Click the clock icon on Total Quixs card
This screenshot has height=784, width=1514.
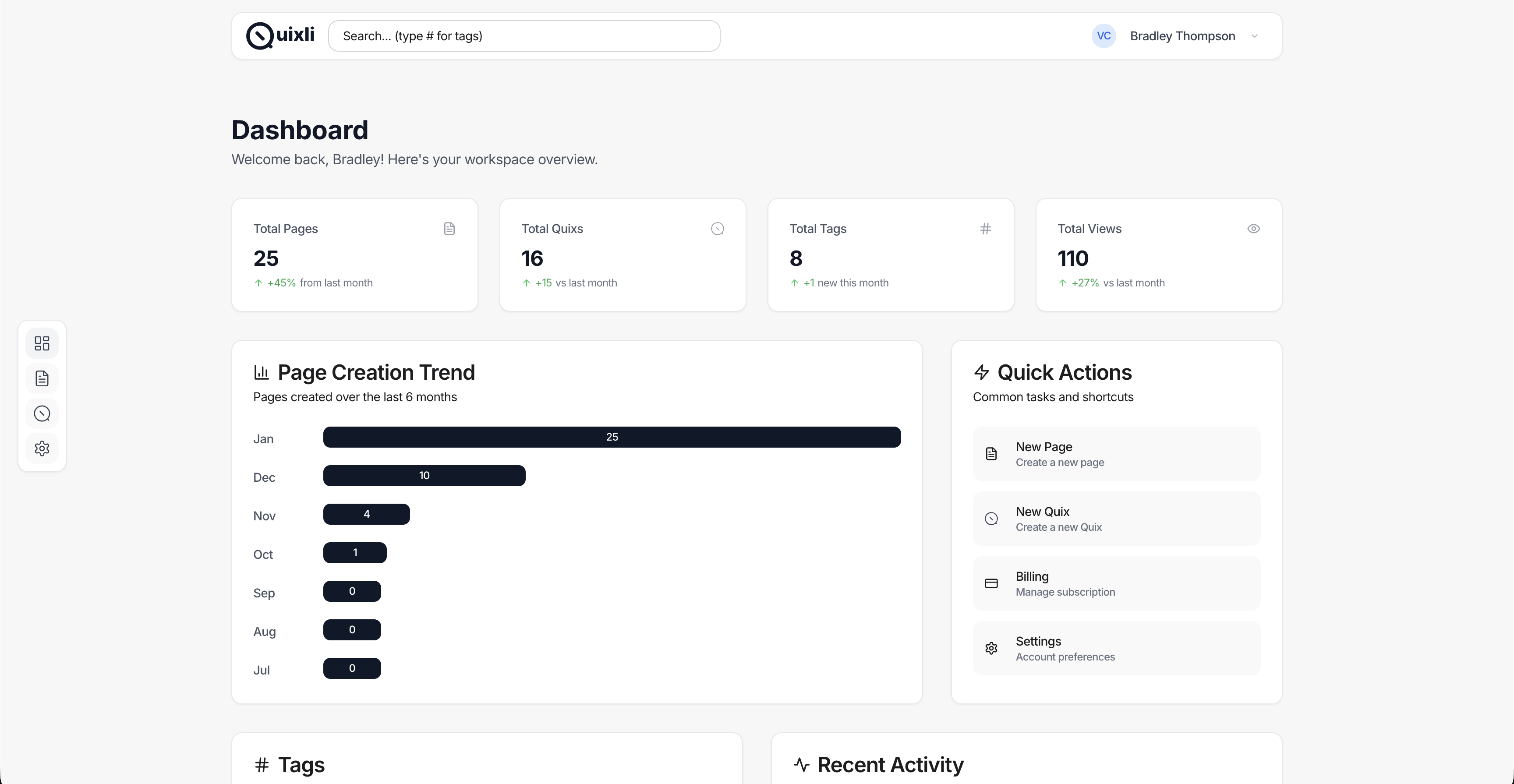(718, 229)
